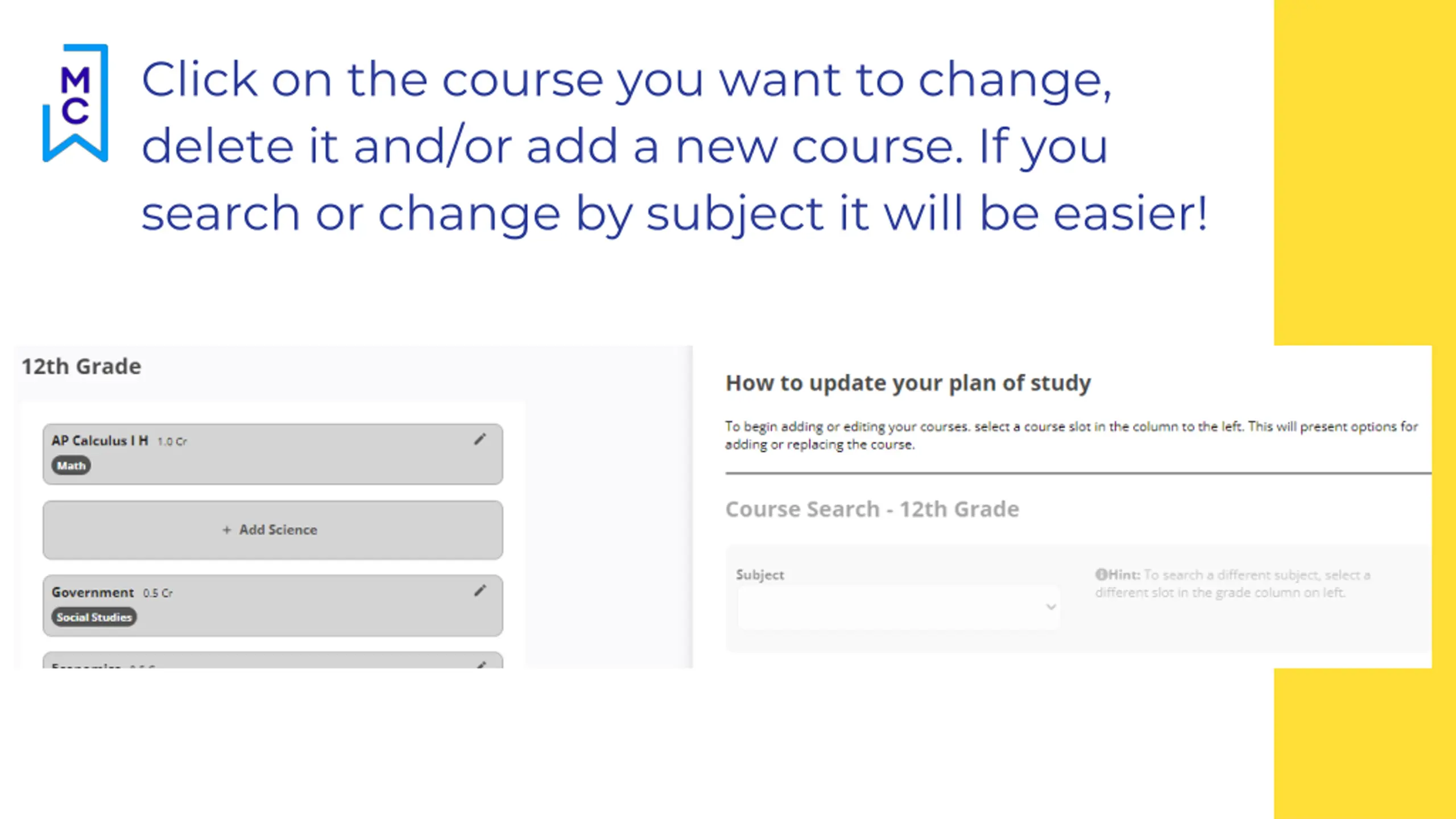Screen dimensions: 1456x819
Task: Click How to update your plan heading
Action: [908, 383]
